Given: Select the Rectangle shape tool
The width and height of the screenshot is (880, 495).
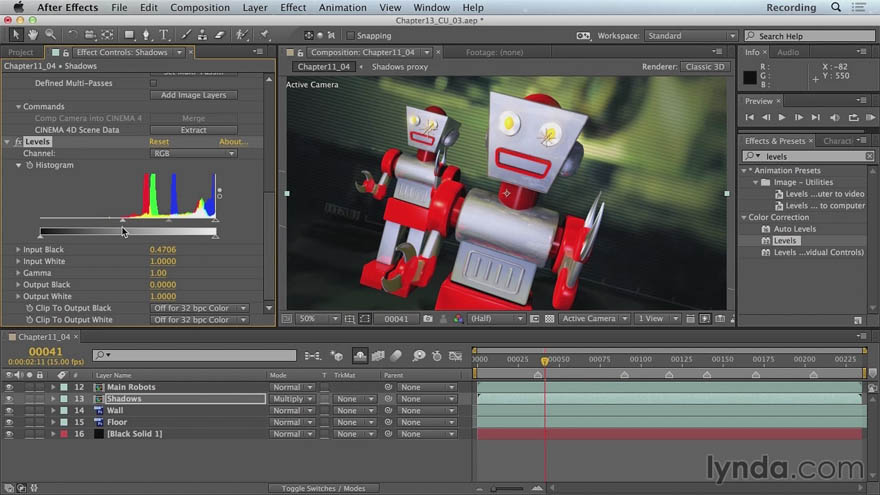Looking at the screenshot, I should (129, 35).
